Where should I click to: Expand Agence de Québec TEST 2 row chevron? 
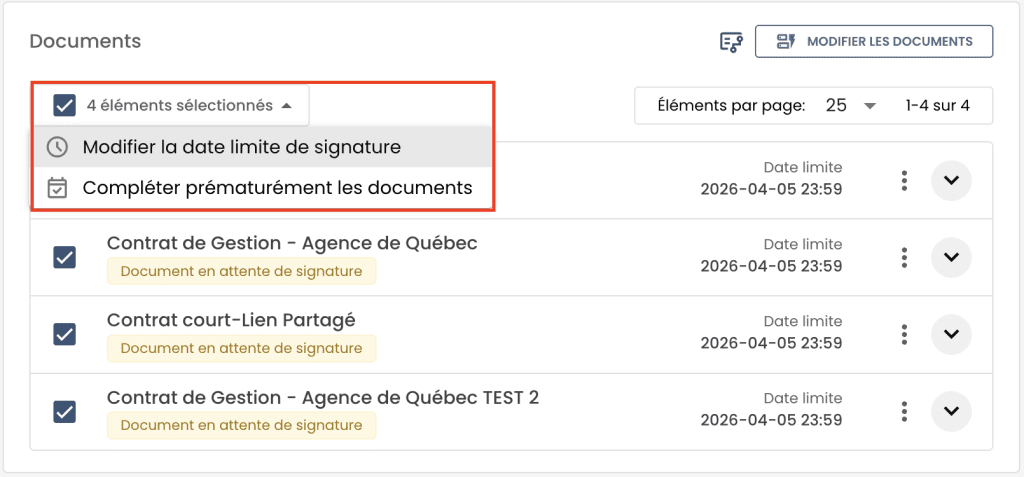tap(951, 411)
